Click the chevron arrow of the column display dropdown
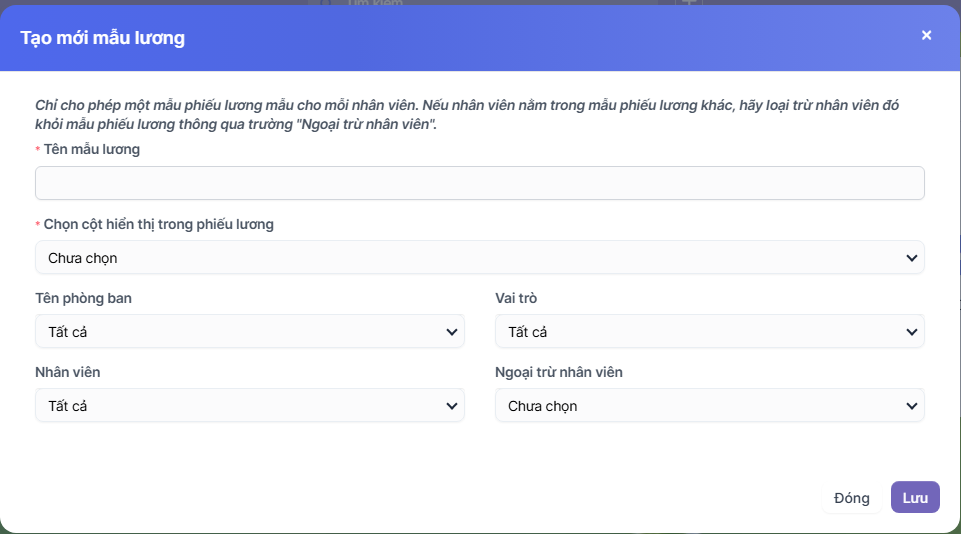This screenshot has width=961, height=534. (911, 258)
